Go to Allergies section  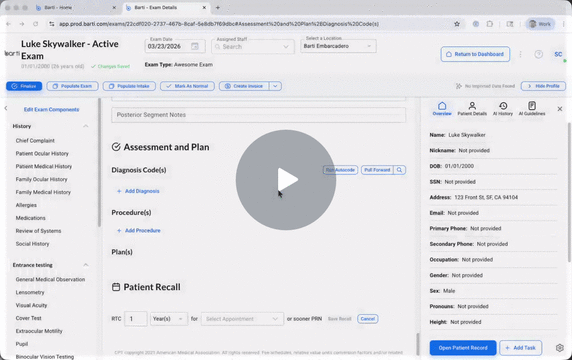[26, 205]
